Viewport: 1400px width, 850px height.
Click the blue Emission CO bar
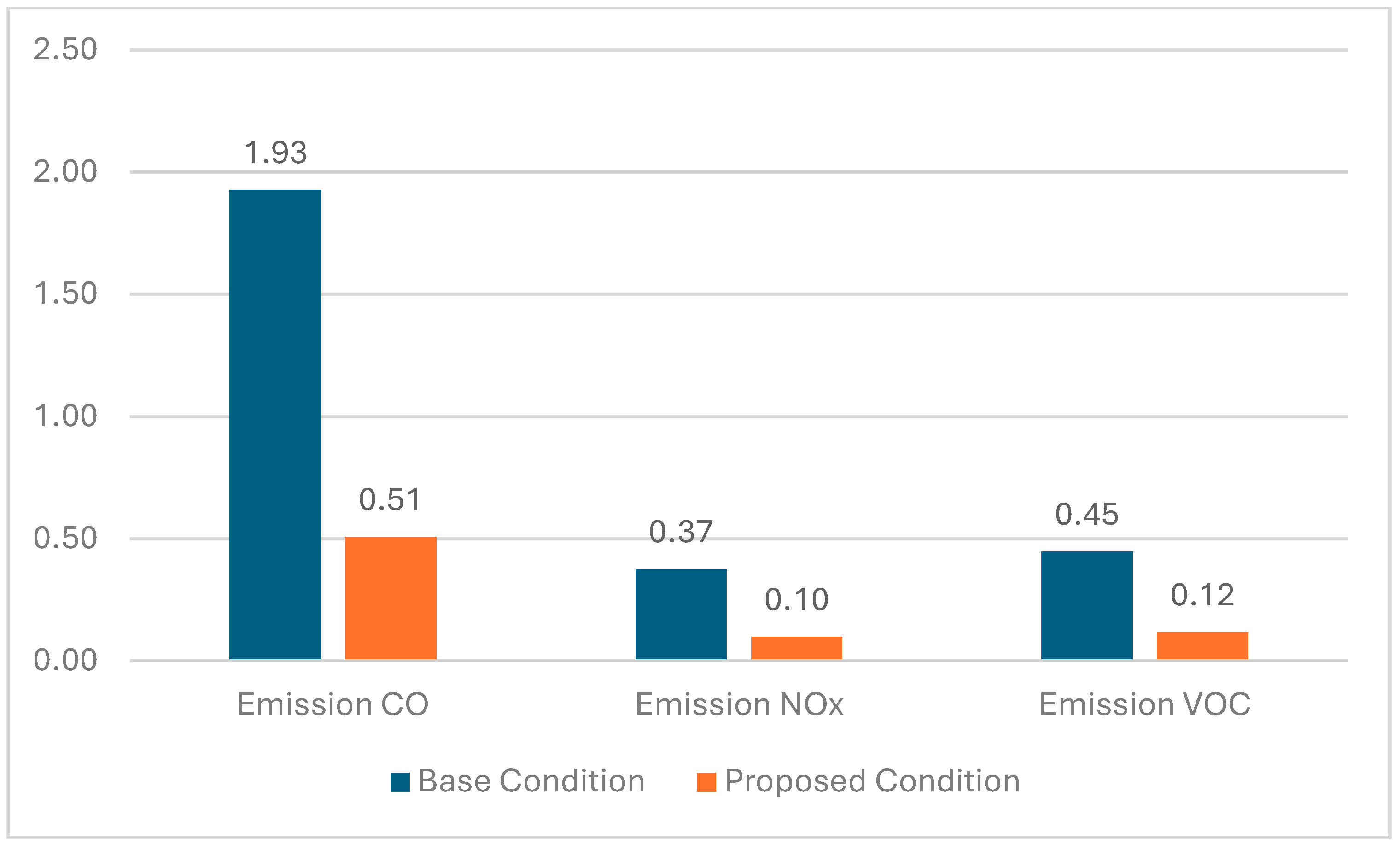(275, 424)
